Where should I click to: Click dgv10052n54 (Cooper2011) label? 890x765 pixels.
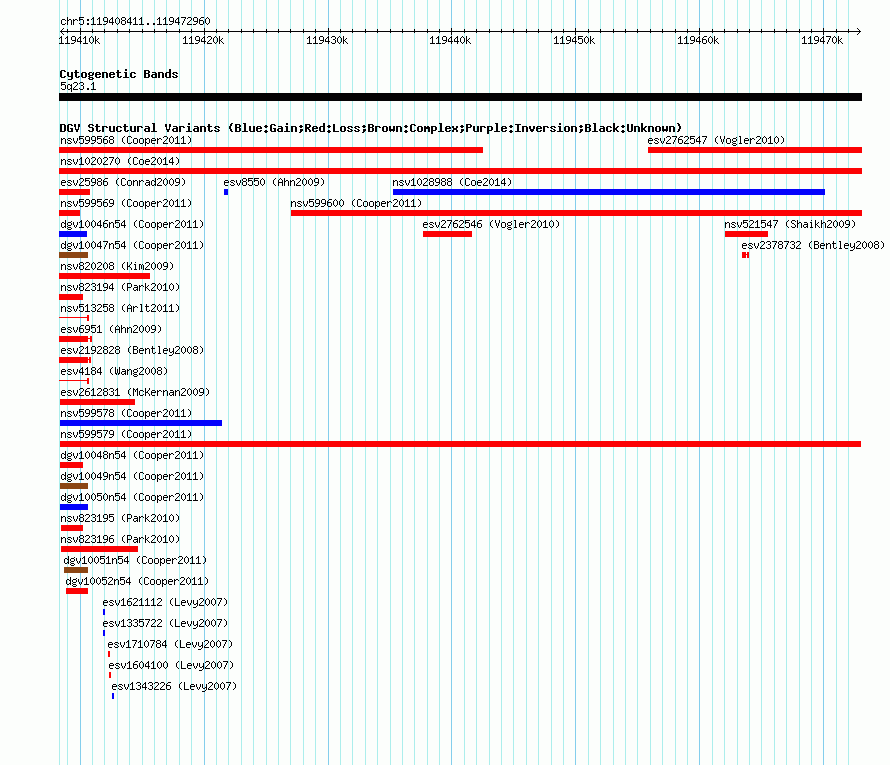(137, 581)
